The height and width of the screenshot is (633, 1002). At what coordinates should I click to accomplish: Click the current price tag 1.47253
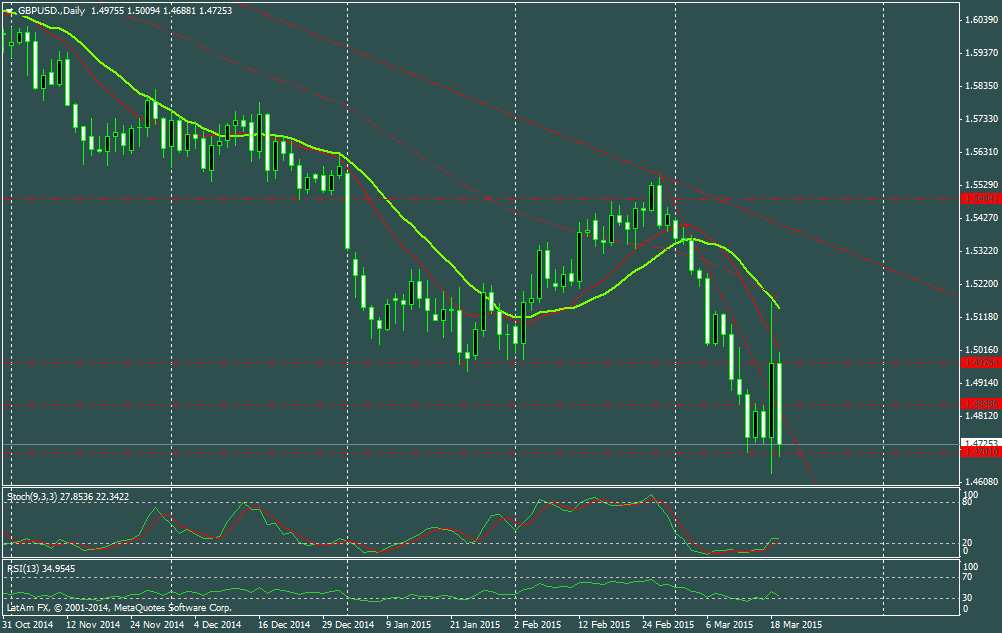[979, 442]
